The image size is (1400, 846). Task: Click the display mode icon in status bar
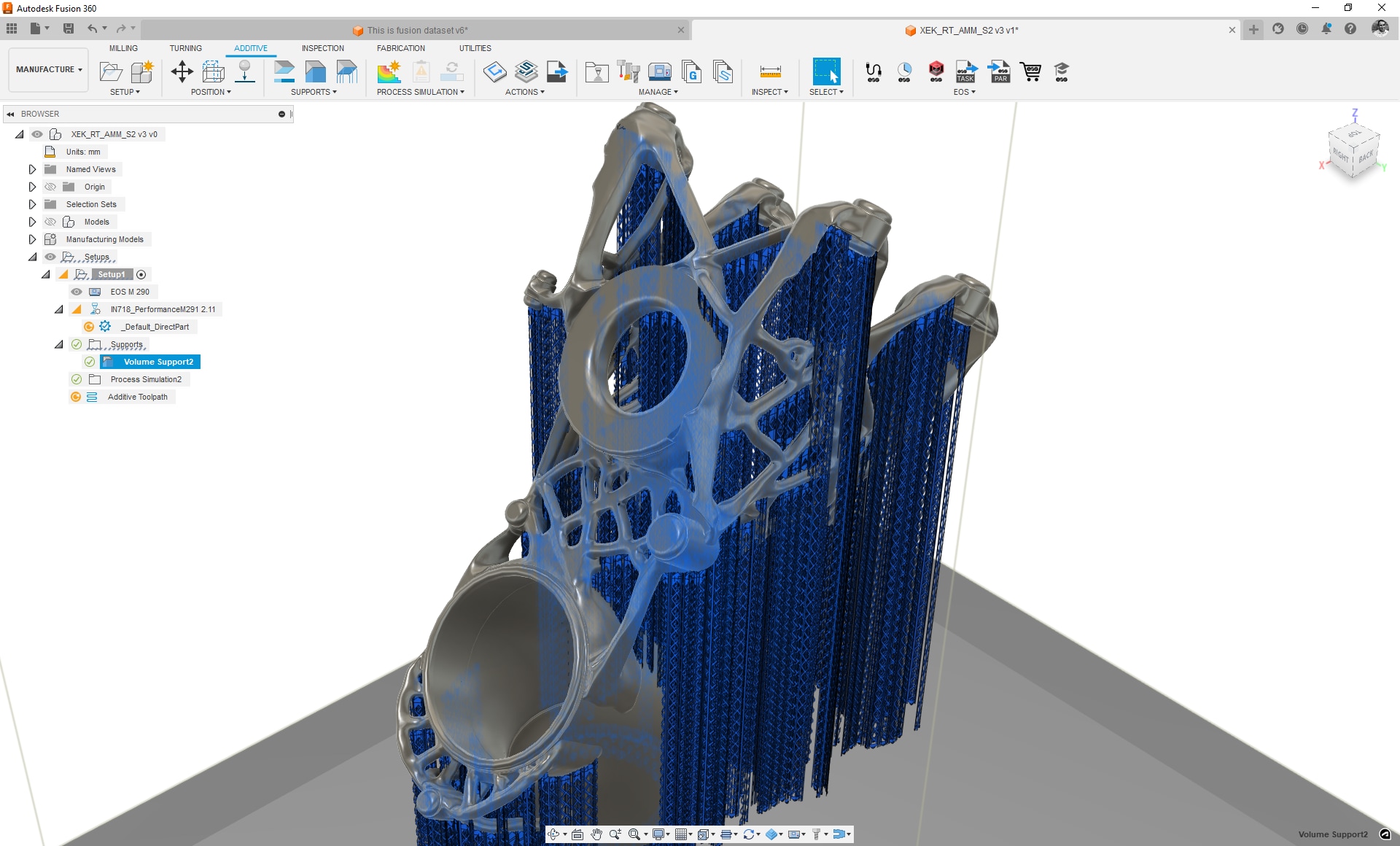tap(660, 834)
